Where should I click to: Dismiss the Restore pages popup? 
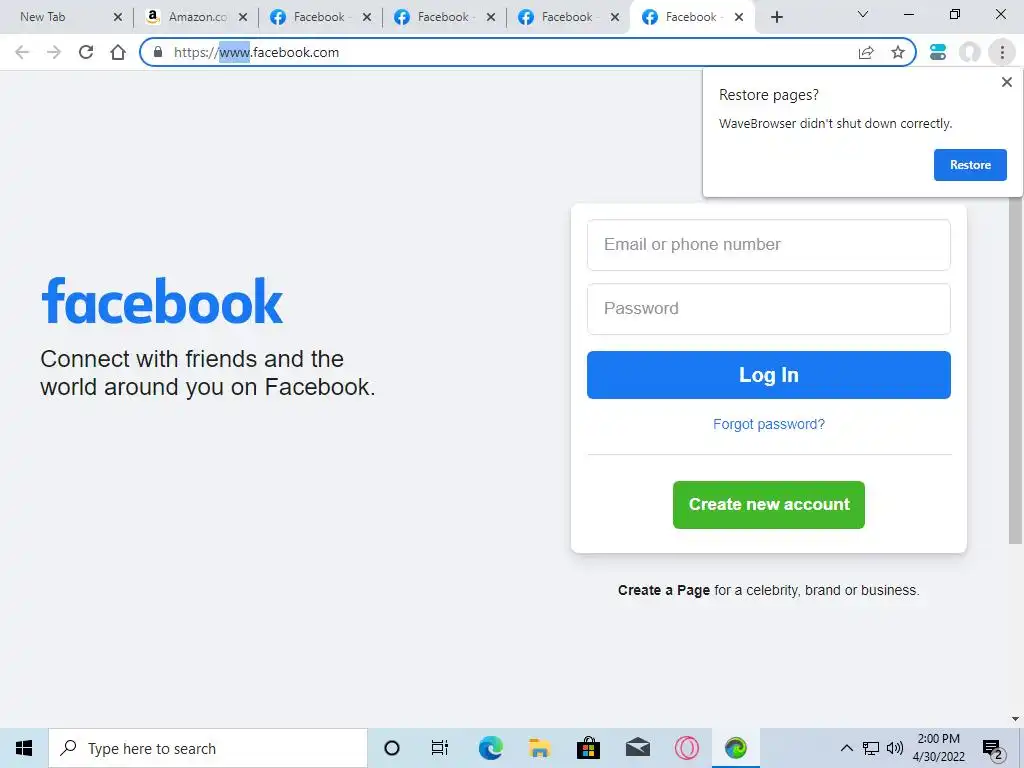click(1006, 82)
